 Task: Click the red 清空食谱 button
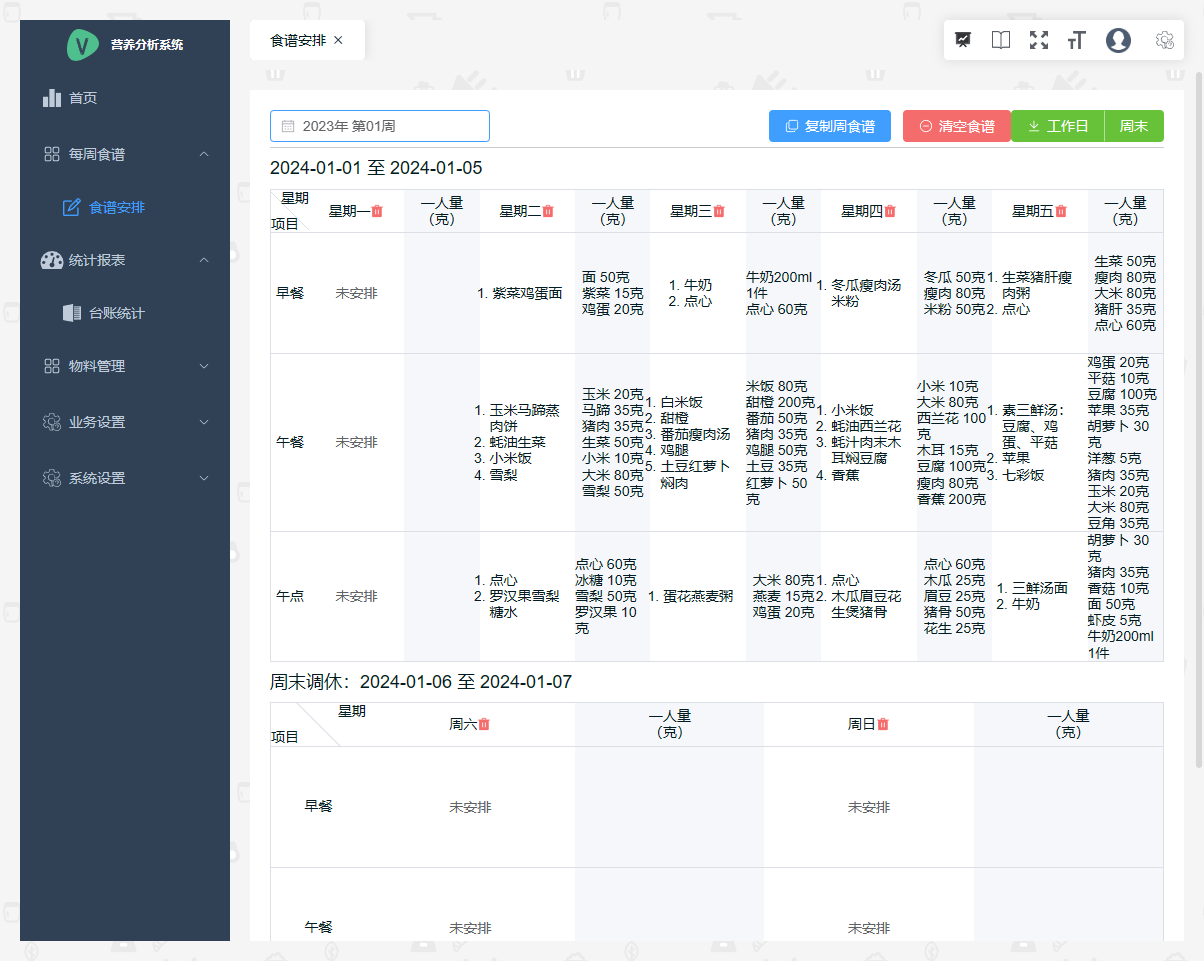point(956,126)
